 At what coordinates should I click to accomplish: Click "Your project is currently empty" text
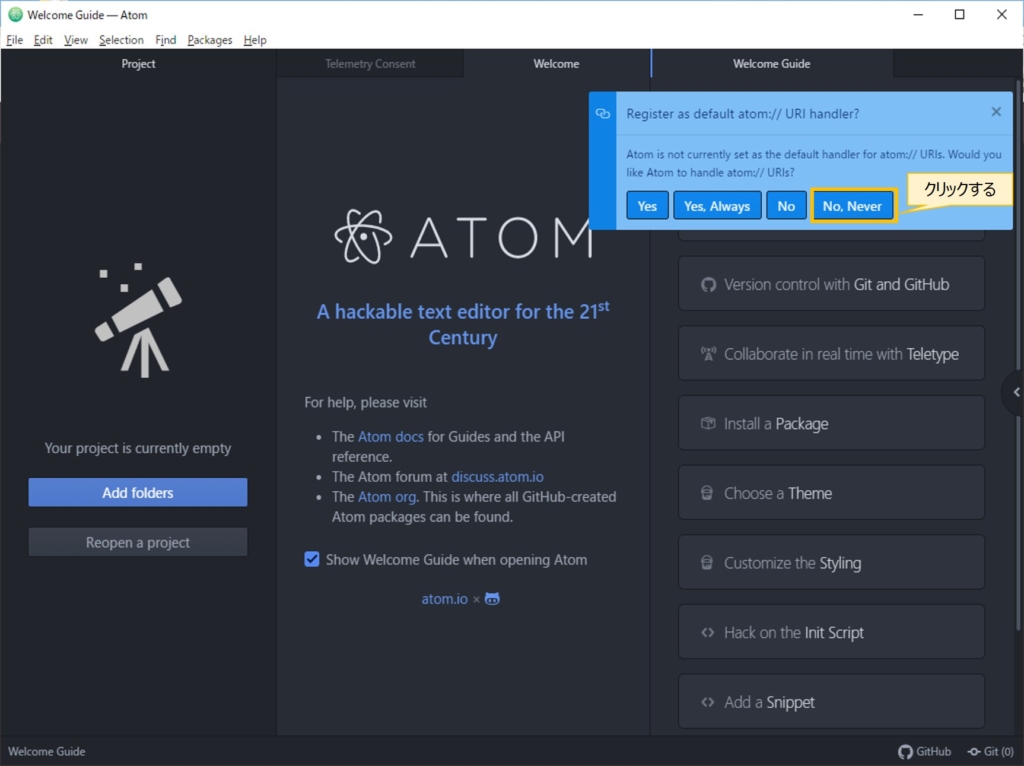[x=138, y=448]
